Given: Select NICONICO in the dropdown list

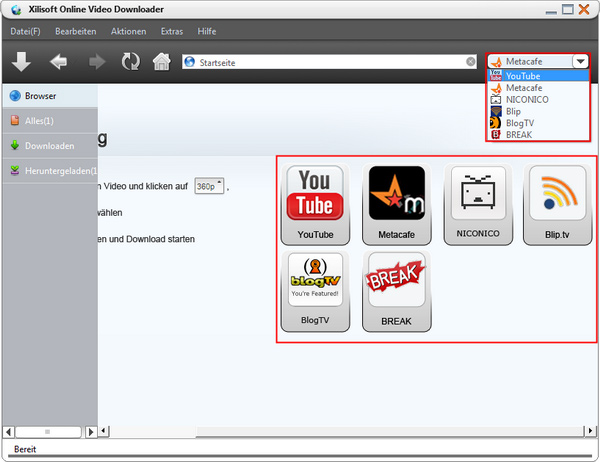Looking at the screenshot, I should [538, 100].
